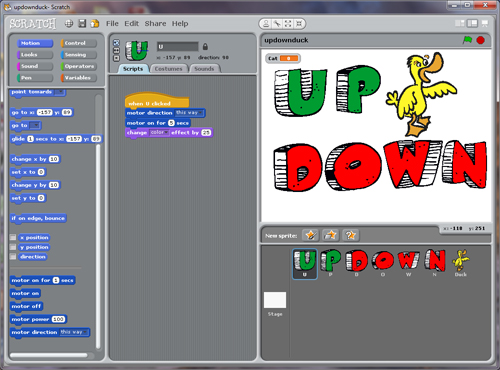Expand the color effect dropdown
The width and height of the screenshot is (500, 370).
point(159,133)
